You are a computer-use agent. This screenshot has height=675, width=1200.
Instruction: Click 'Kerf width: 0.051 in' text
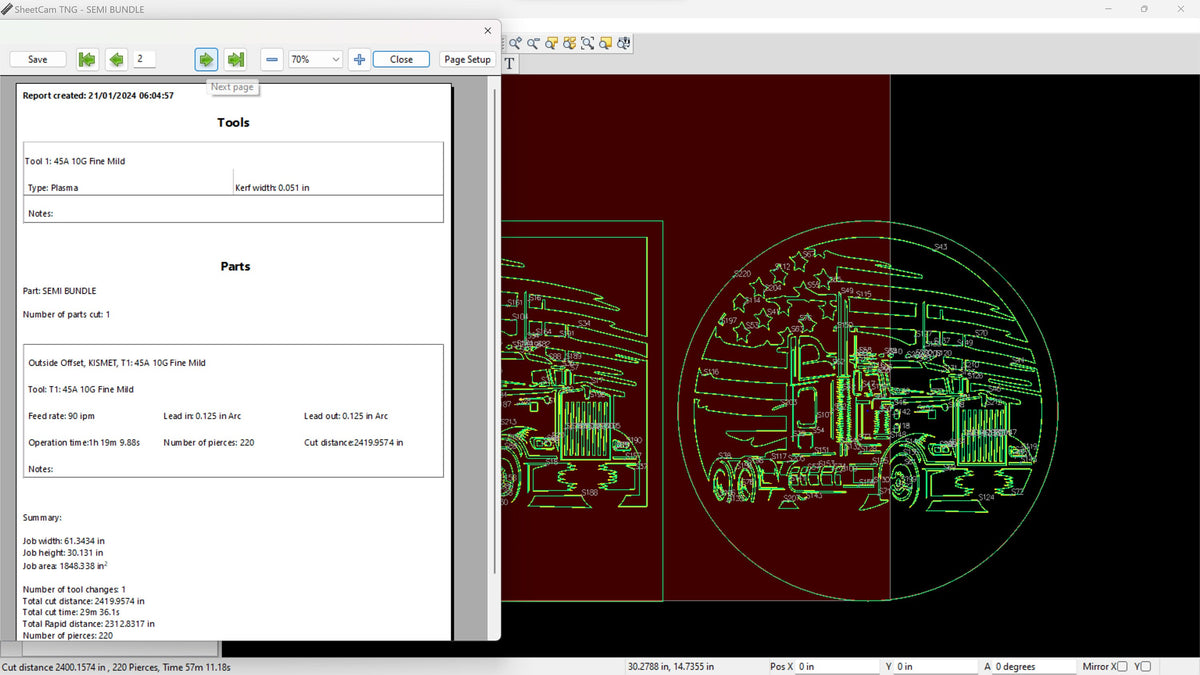[x=272, y=188]
